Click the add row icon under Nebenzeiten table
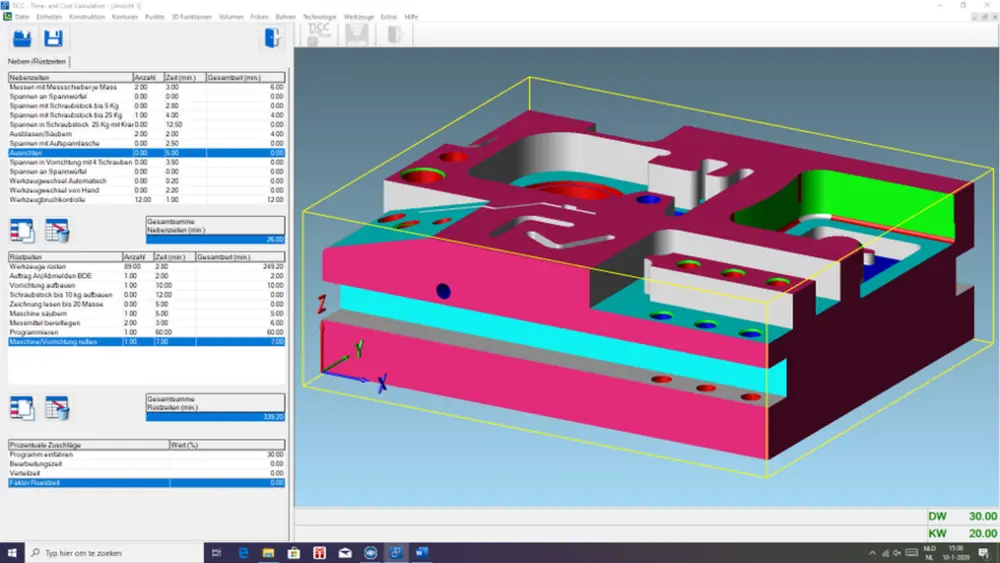The image size is (1000, 563). tap(23, 231)
